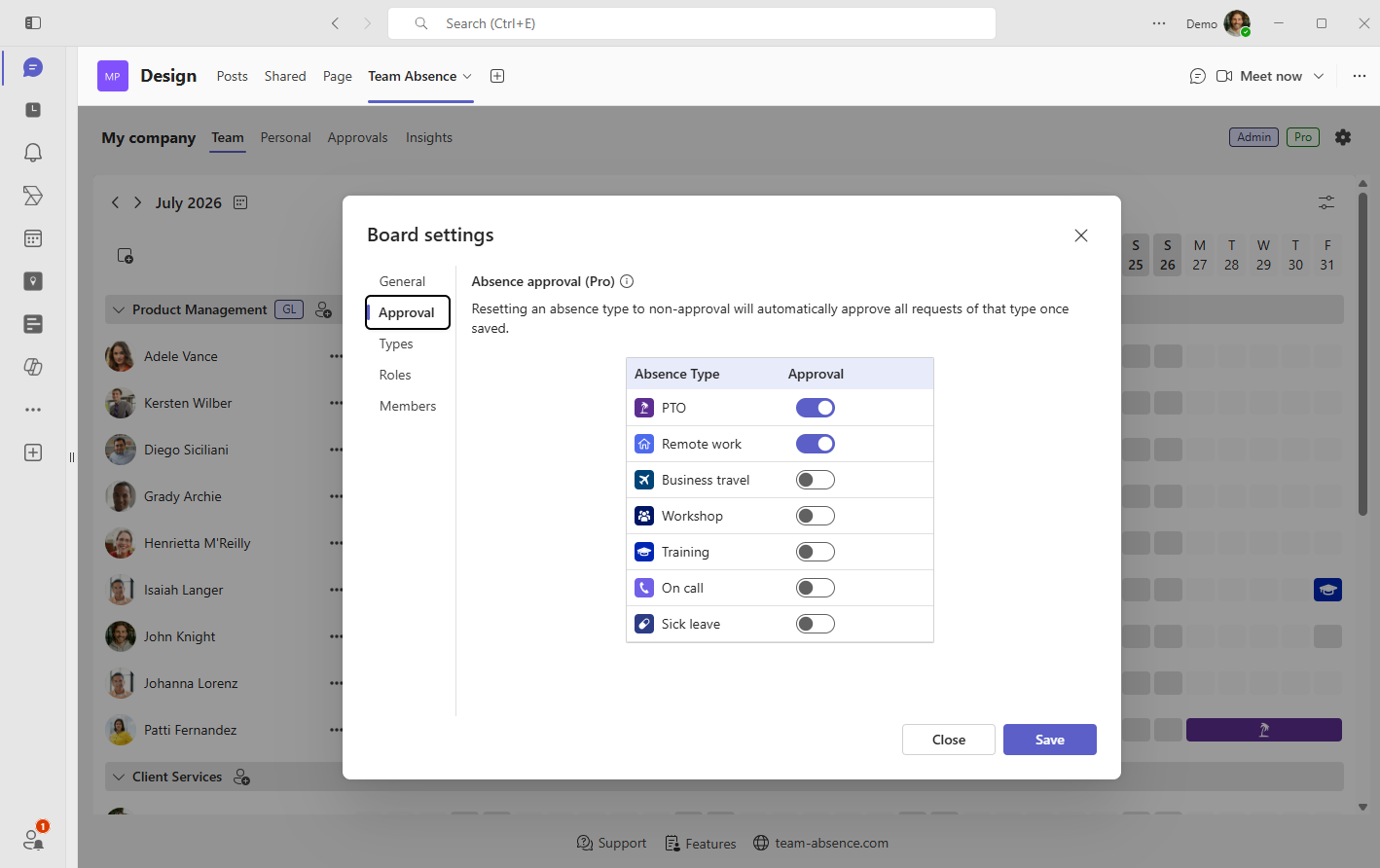Turn off approval toggle for Remote work
Image resolution: width=1380 pixels, height=868 pixels.
click(x=816, y=444)
